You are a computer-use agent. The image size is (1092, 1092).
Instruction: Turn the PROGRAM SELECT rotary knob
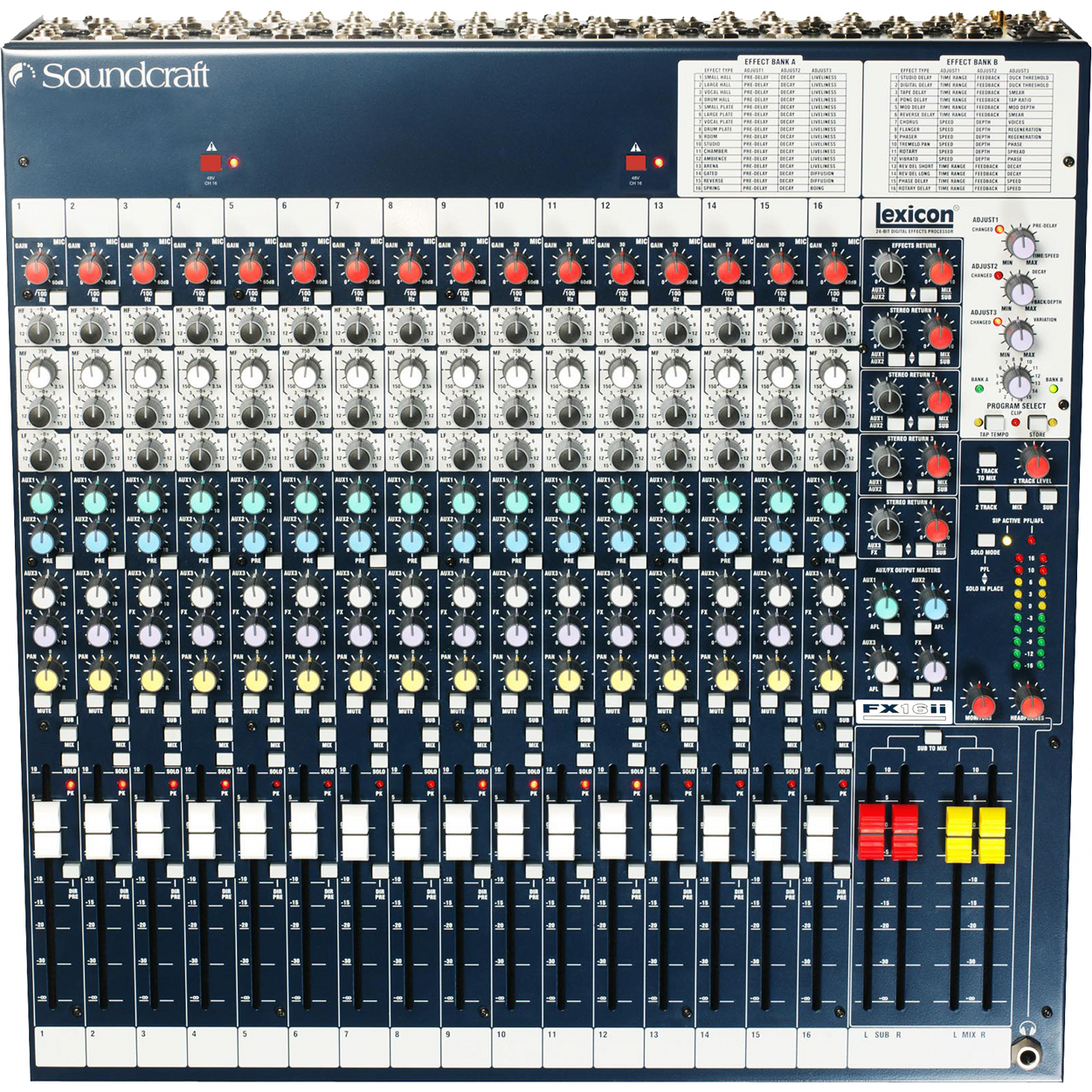(1017, 382)
